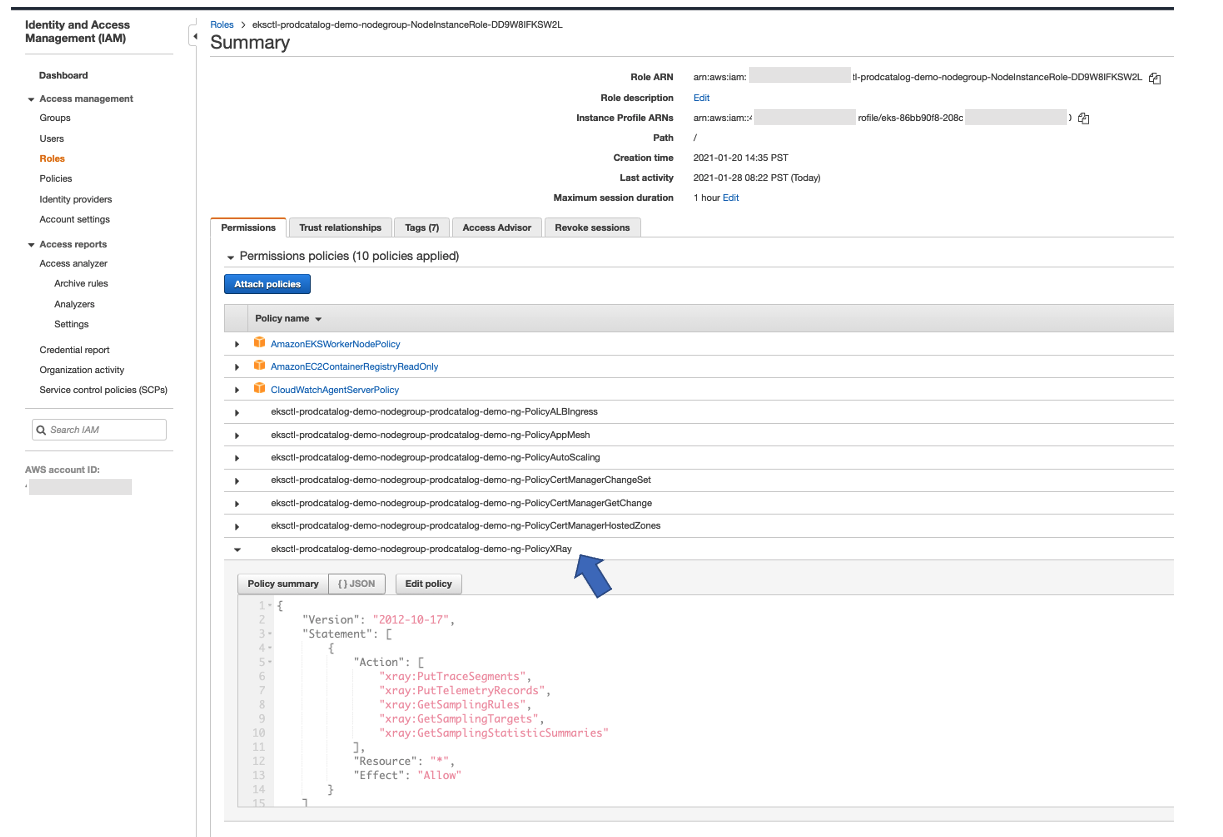Show the Policy summary view
Viewport: 1223px width, 837px height.
[283, 584]
